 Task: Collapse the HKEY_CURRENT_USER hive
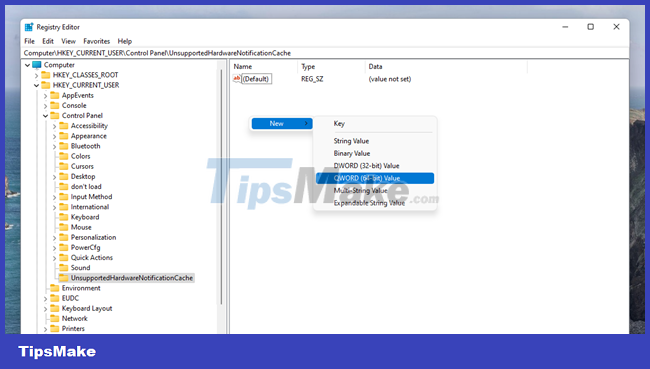pyautogui.click(x=36, y=85)
